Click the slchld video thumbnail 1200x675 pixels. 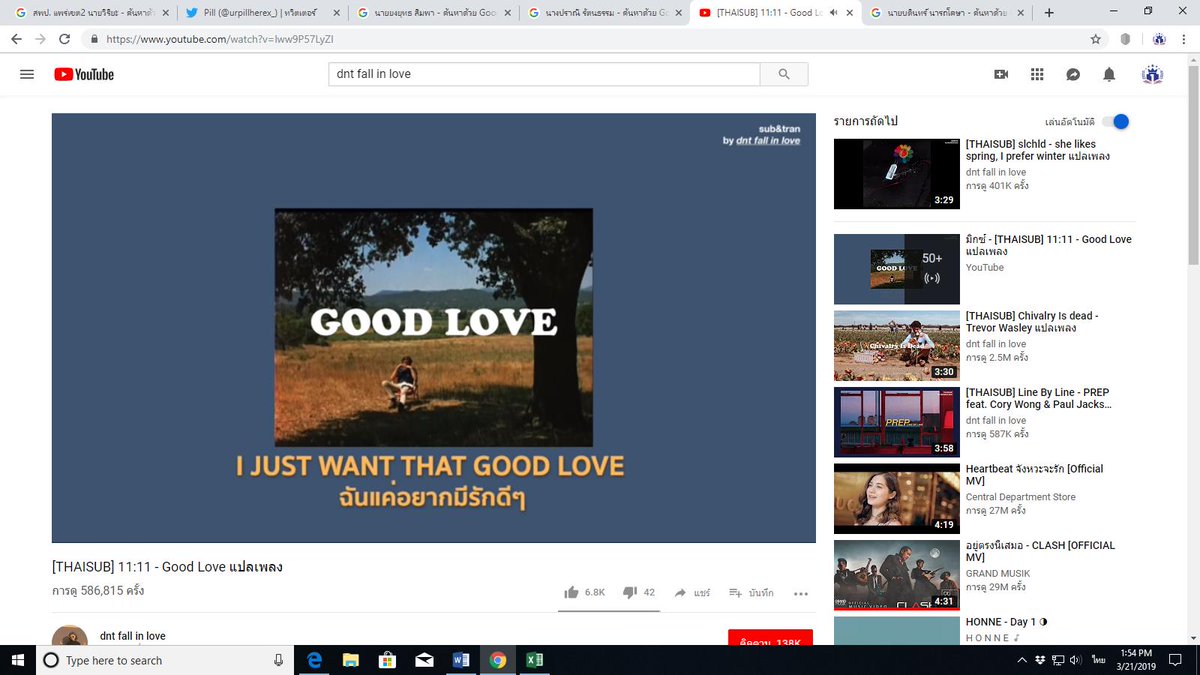pyautogui.click(x=897, y=174)
